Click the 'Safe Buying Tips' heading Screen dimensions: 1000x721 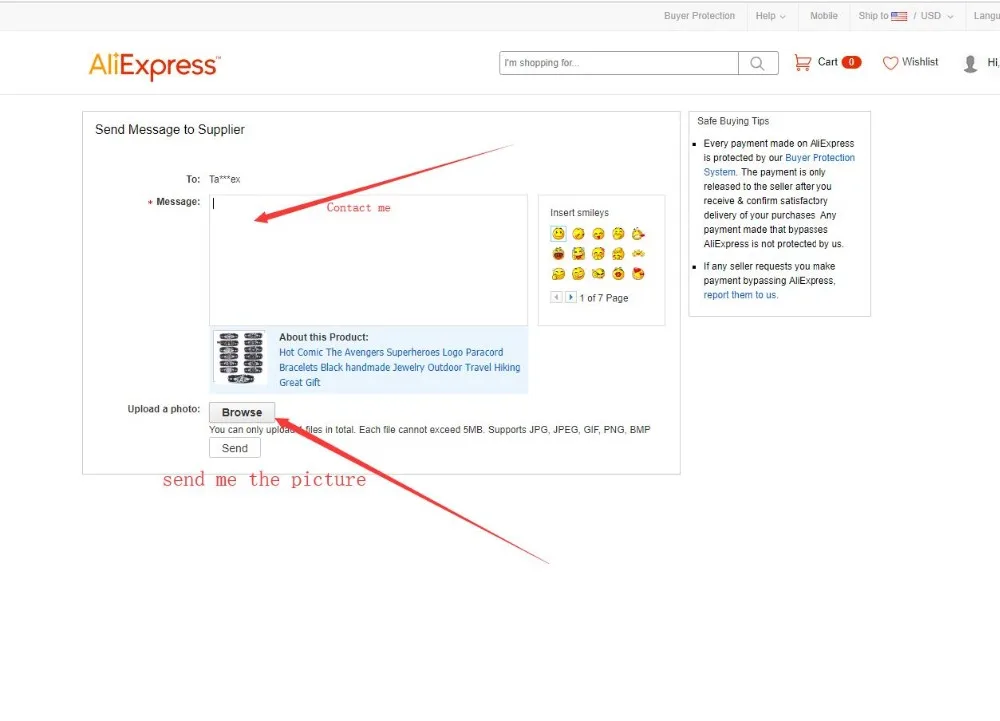(x=733, y=121)
